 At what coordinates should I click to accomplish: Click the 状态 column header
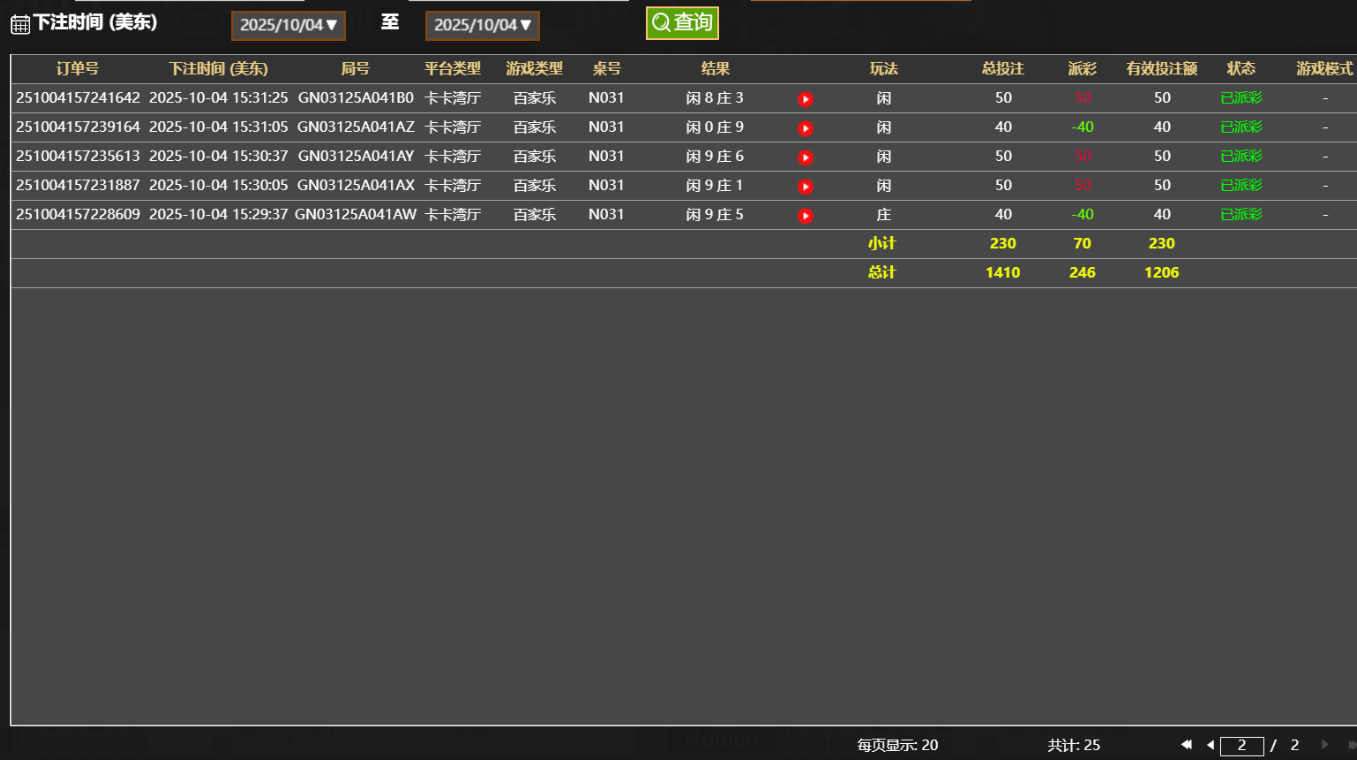[x=1241, y=69]
